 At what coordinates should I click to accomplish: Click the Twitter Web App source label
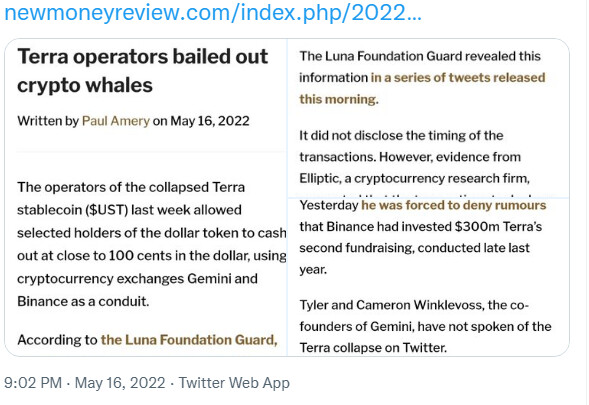click(x=234, y=383)
